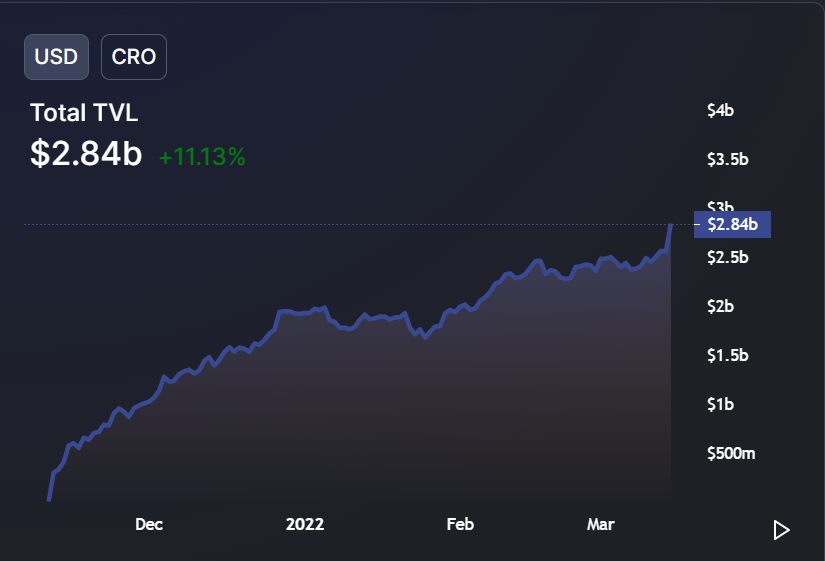The image size is (825, 561).
Task: Click the play animation triangle icon
Action: coord(781,530)
